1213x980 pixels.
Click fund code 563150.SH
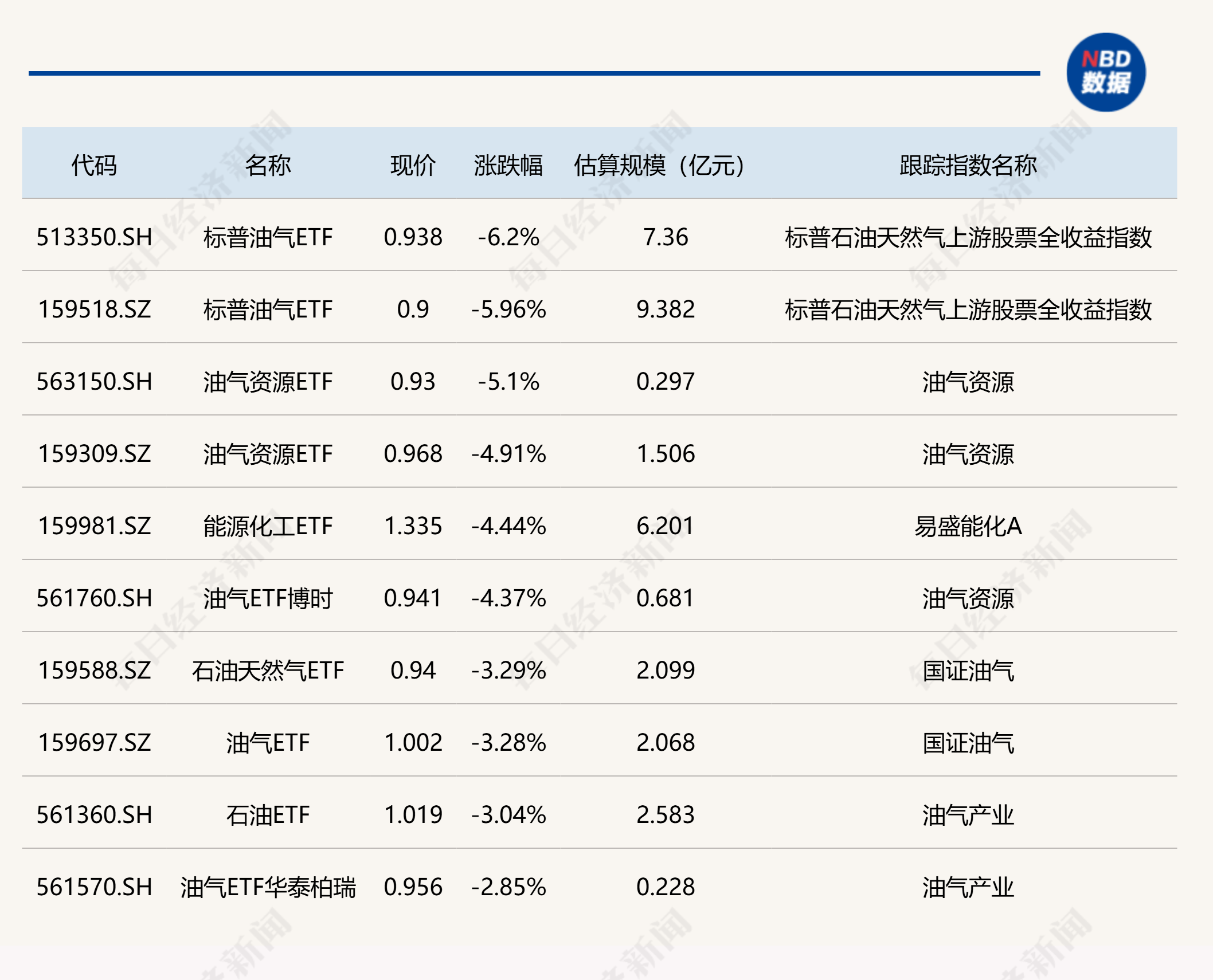95,382
